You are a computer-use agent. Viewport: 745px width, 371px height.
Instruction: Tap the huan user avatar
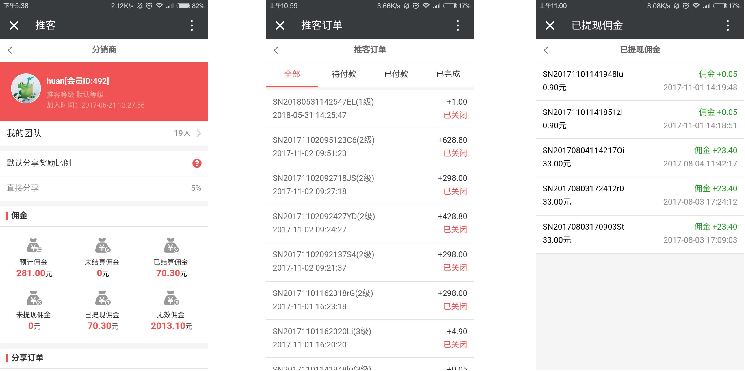[x=26, y=88]
